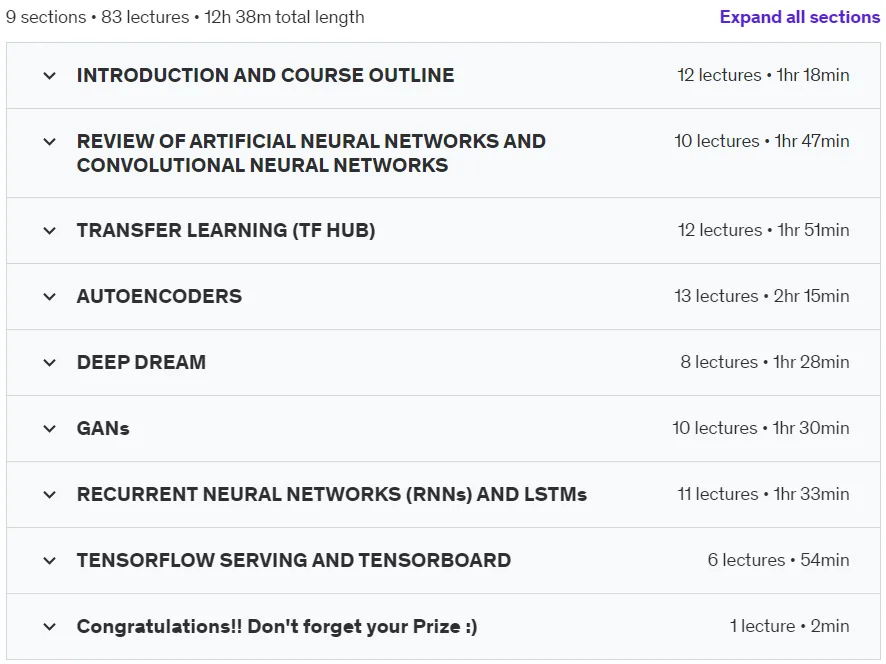Expand the Review of Artificial Neural Networks chevron
The image size is (886, 664).
50,141
